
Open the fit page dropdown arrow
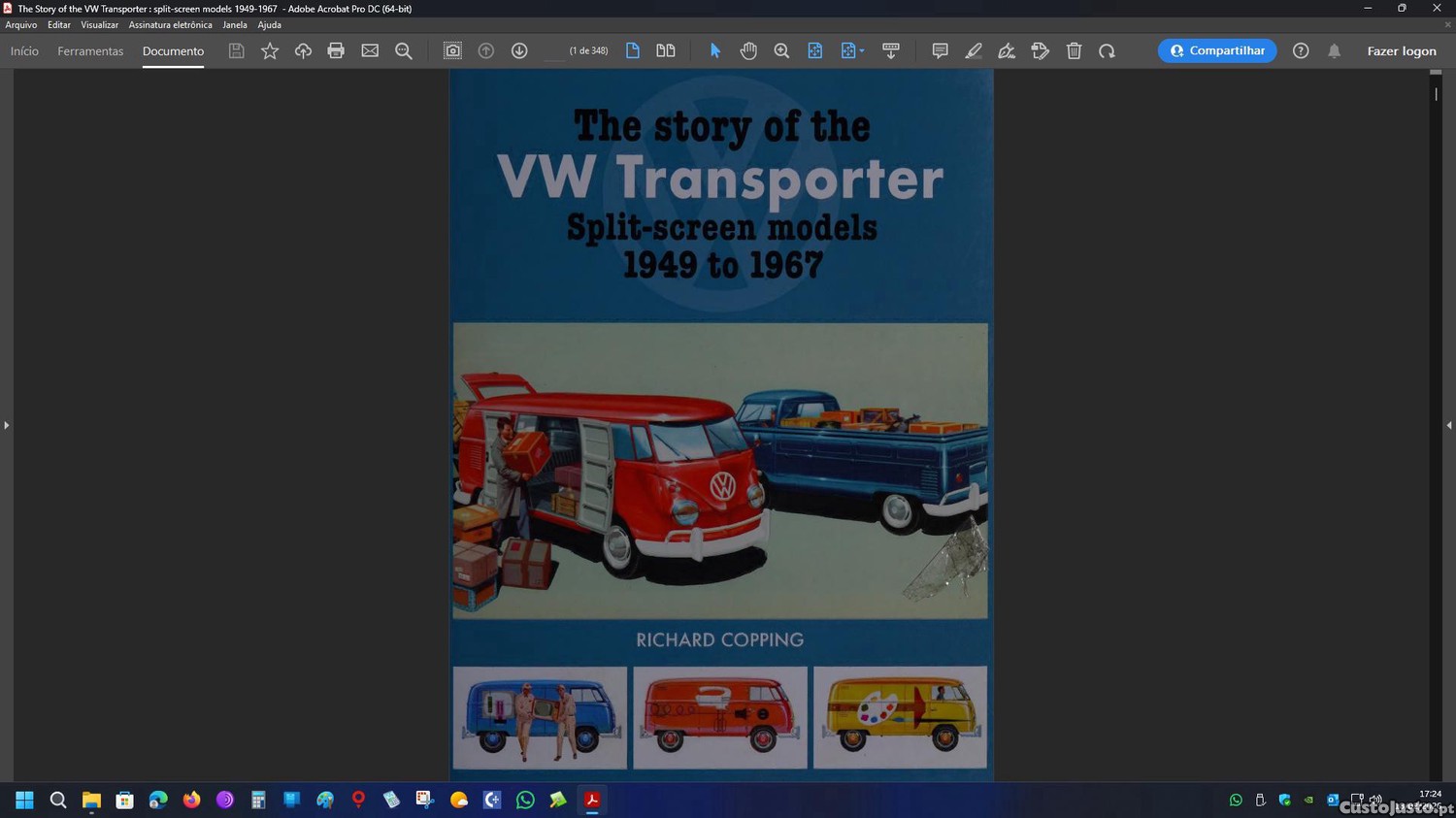point(862,50)
